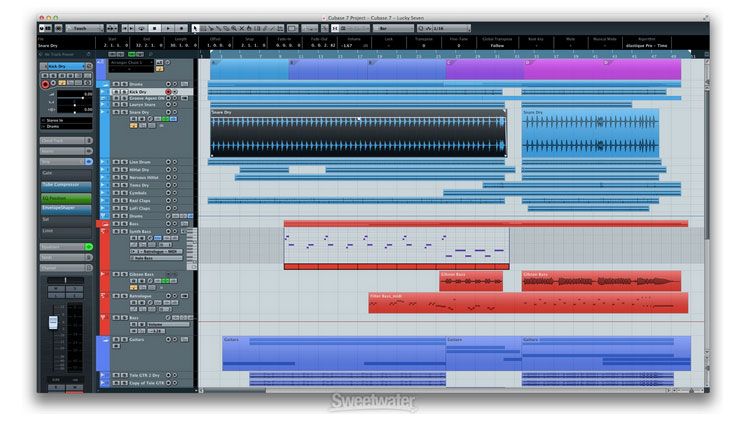Go to next marker transport button
The height and width of the screenshot is (424, 745).
[x=131, y=29]
